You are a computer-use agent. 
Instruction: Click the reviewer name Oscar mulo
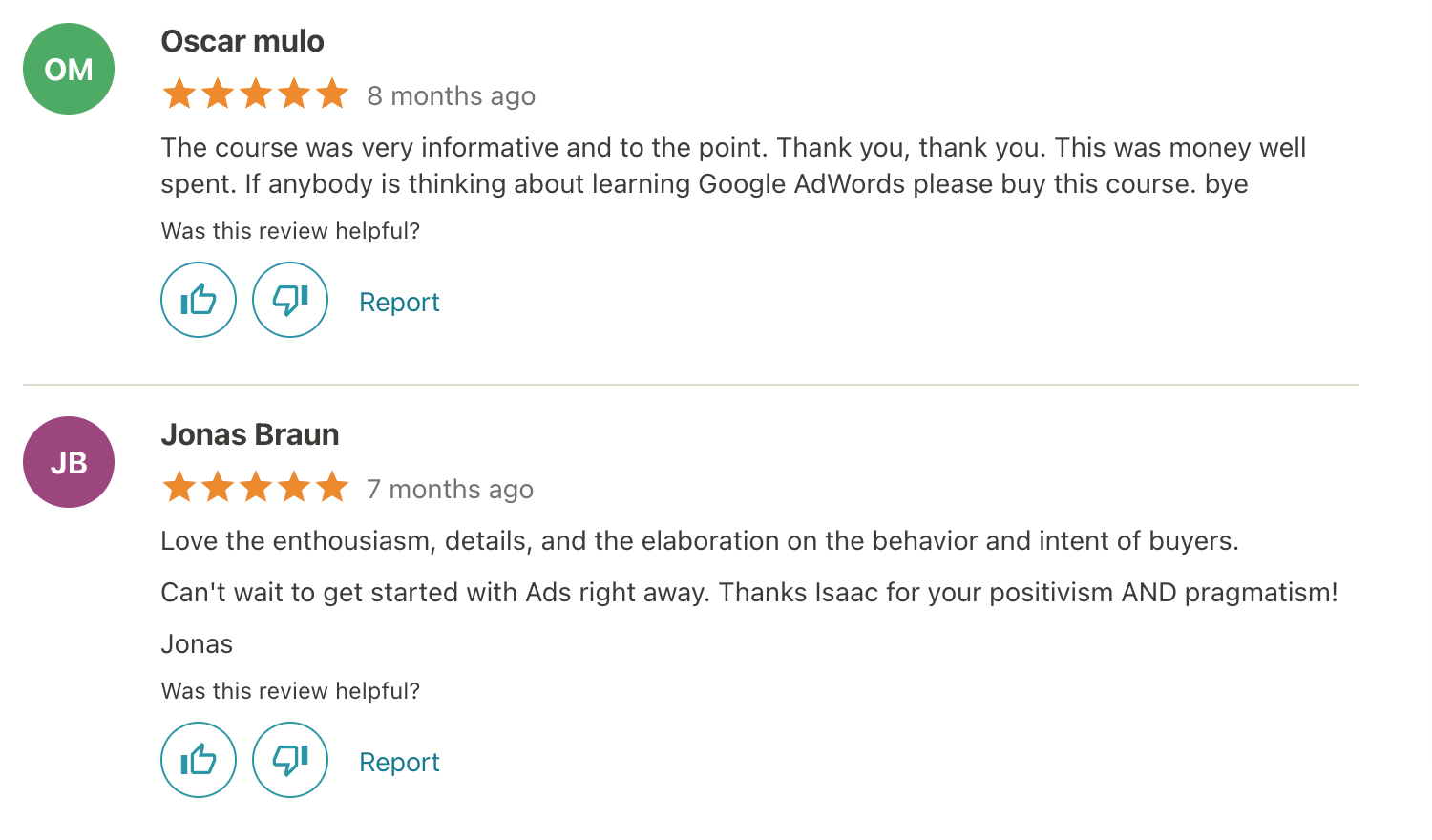242,41
